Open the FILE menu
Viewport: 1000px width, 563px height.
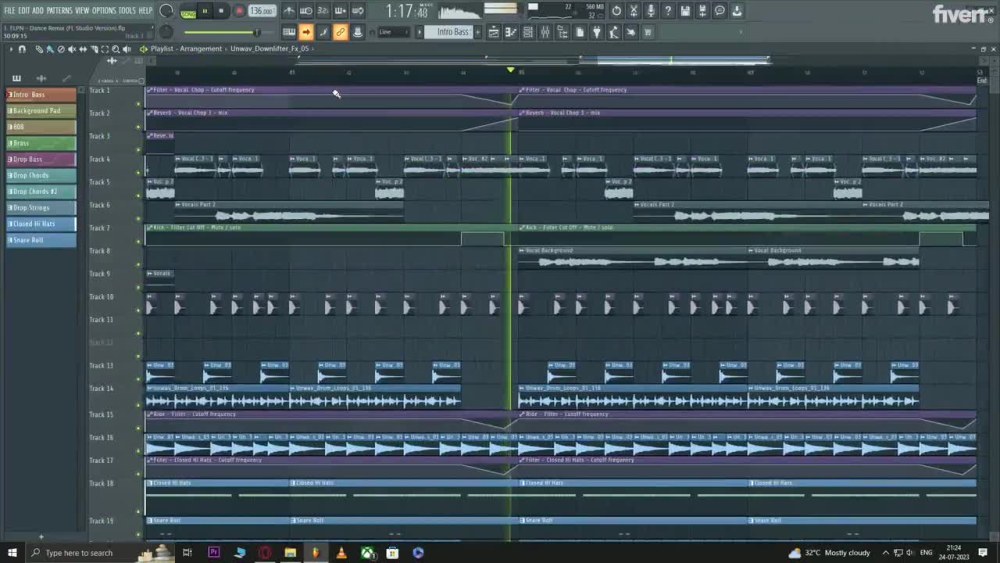pyautogui.click(x=10, y=11)
